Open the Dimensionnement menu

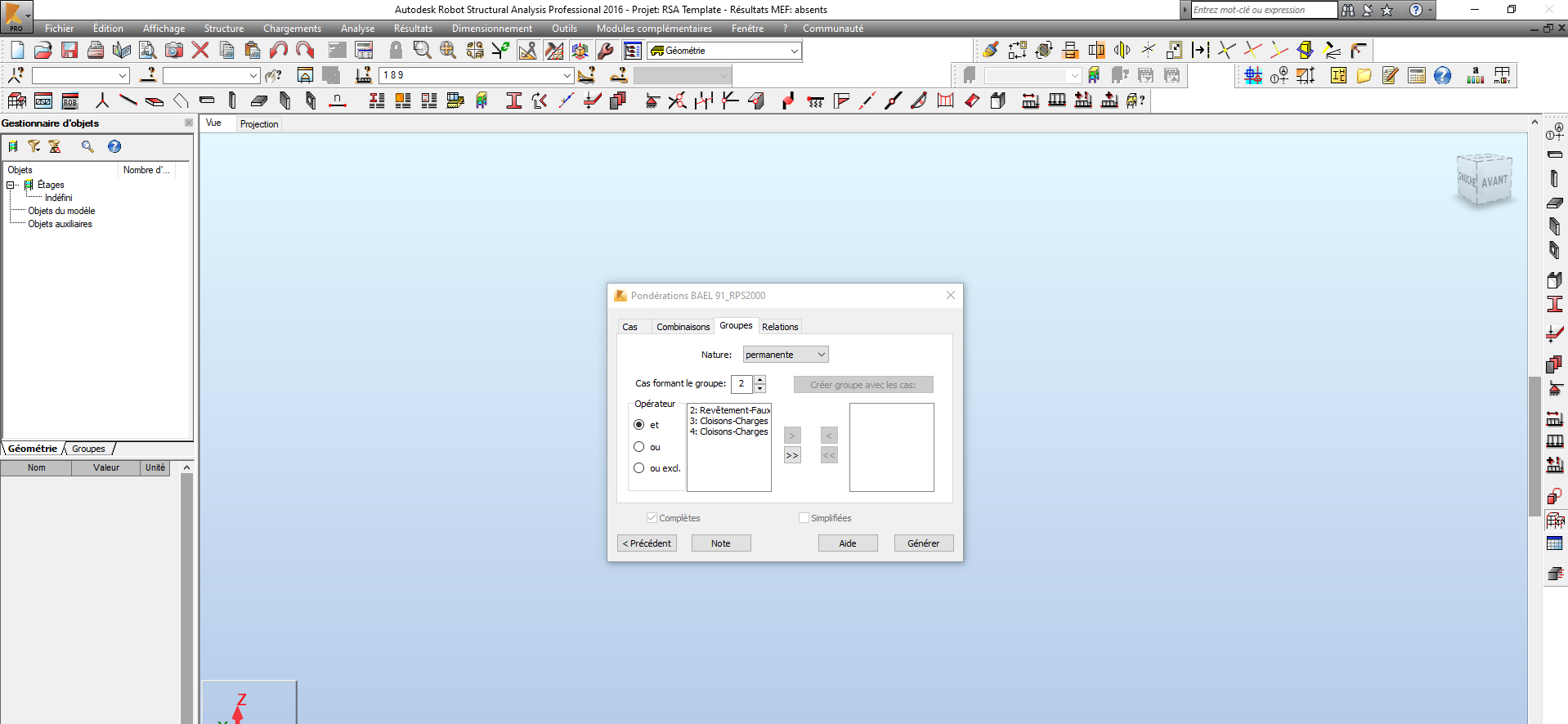(x=491, y=29)
